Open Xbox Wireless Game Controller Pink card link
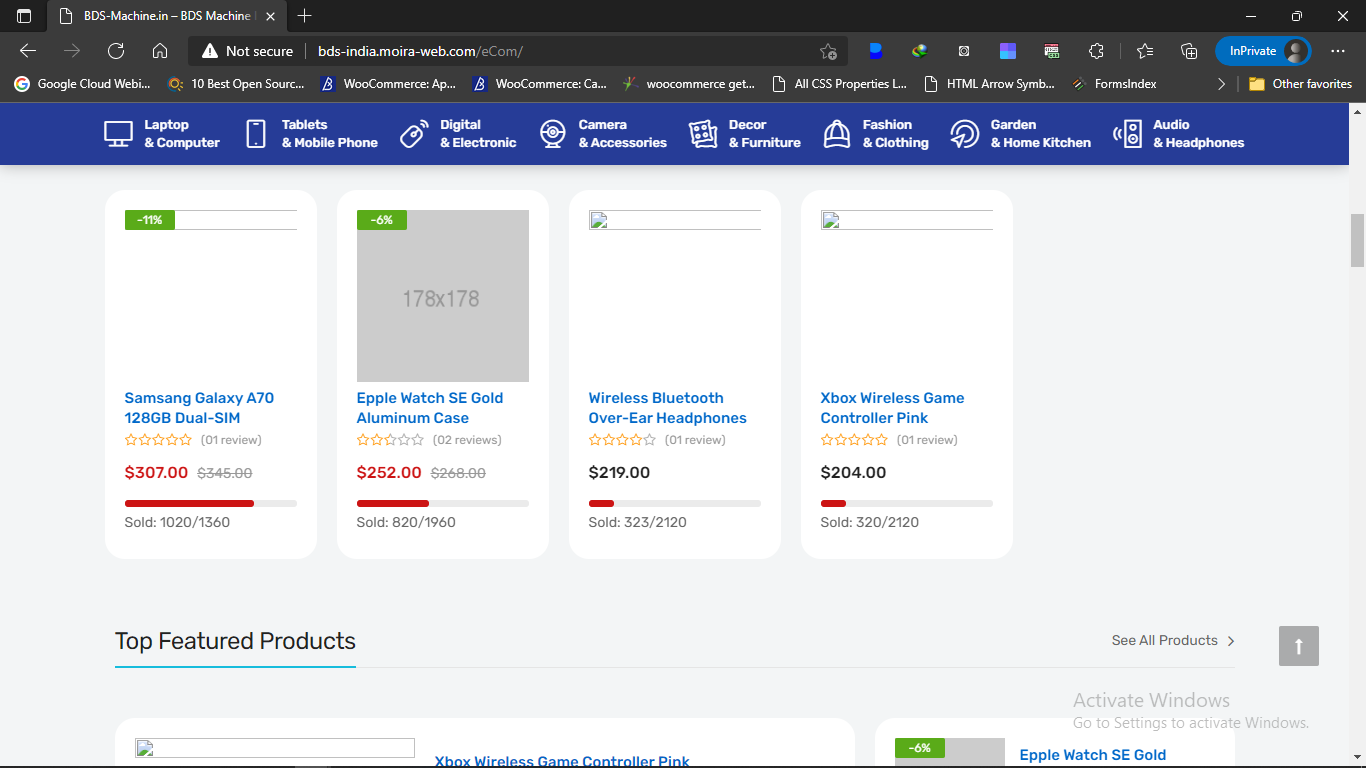1366x768 pixels. pyautogui.click(x=892, y=408)
